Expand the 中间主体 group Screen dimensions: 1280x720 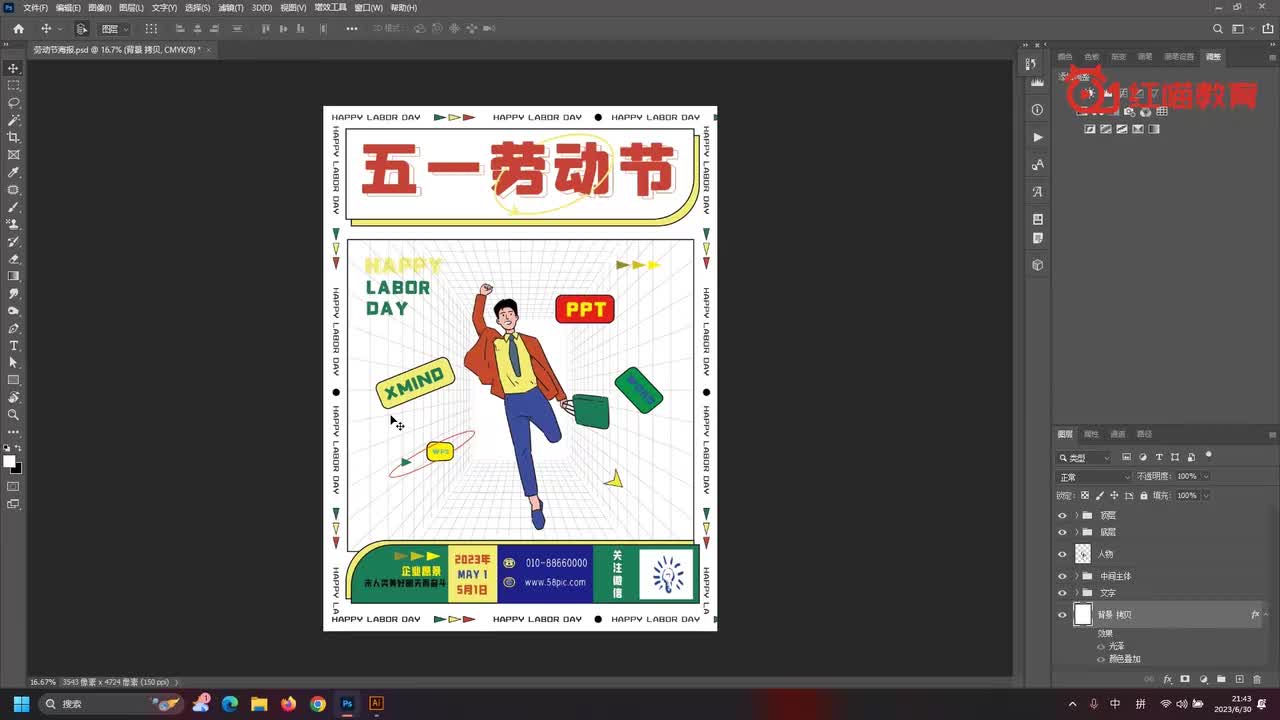tap(1076, 576)
